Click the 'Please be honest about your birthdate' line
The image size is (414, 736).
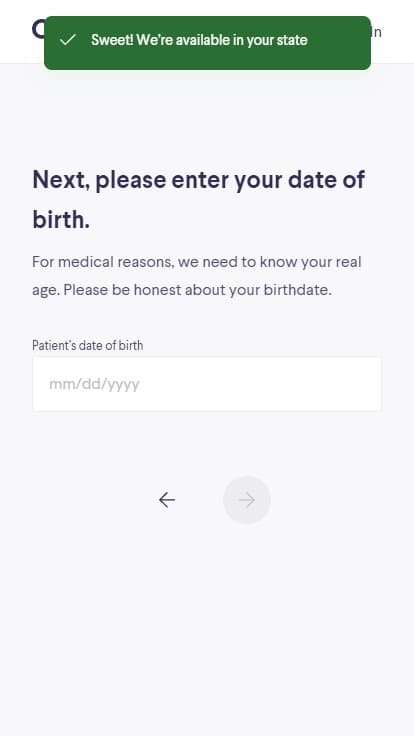coord(197,290)
